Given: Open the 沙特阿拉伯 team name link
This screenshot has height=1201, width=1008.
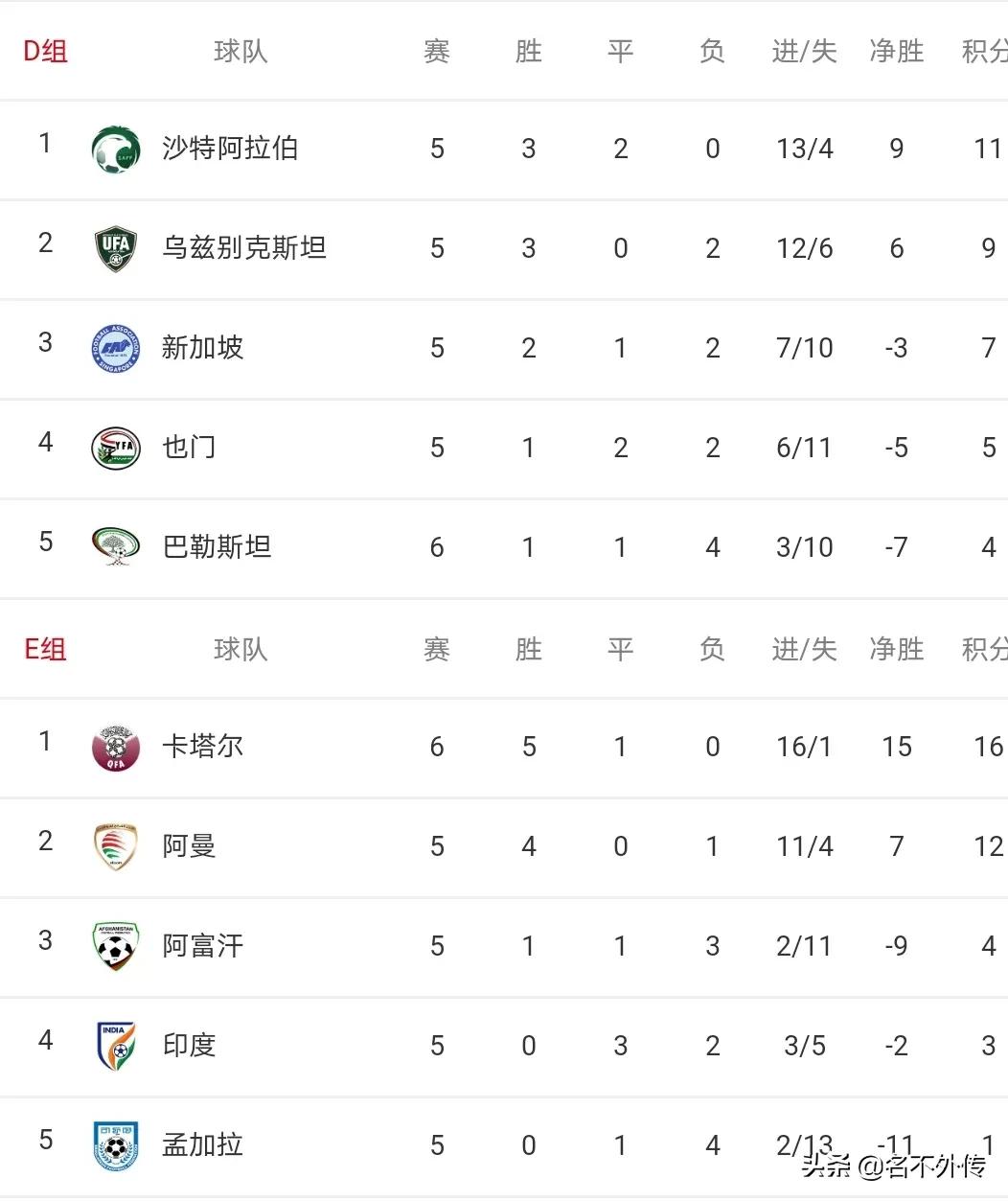Looking at the screenshot, I should (230, 149).
